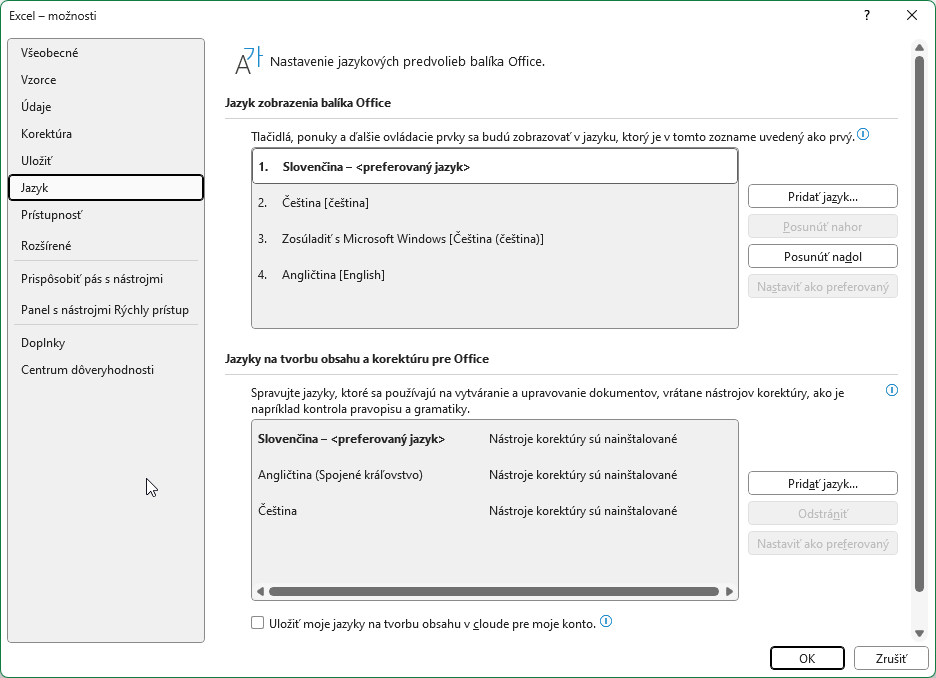Select Angličtina (Spojené kráľovstvo) authoring row
Viewport: 936px width, 678px height.
(x=495, y=474)
